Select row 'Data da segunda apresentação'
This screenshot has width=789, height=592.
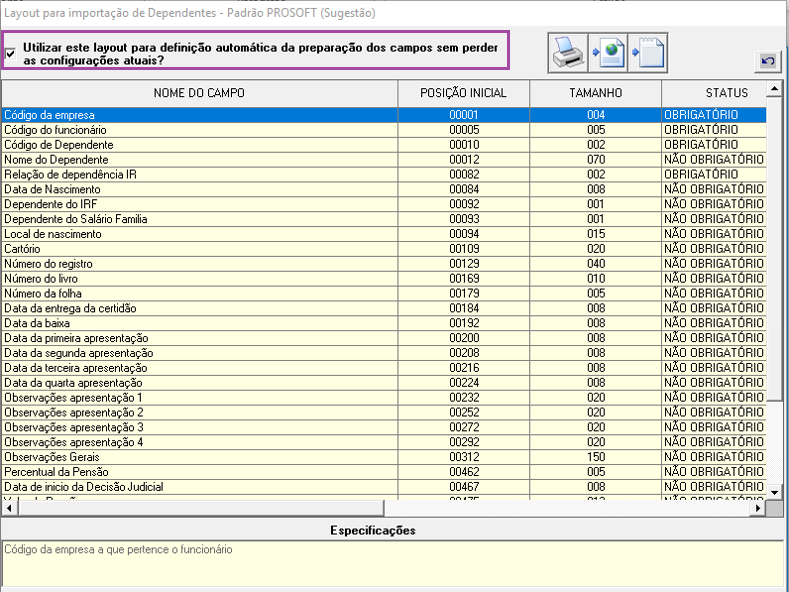coord(384,353)
